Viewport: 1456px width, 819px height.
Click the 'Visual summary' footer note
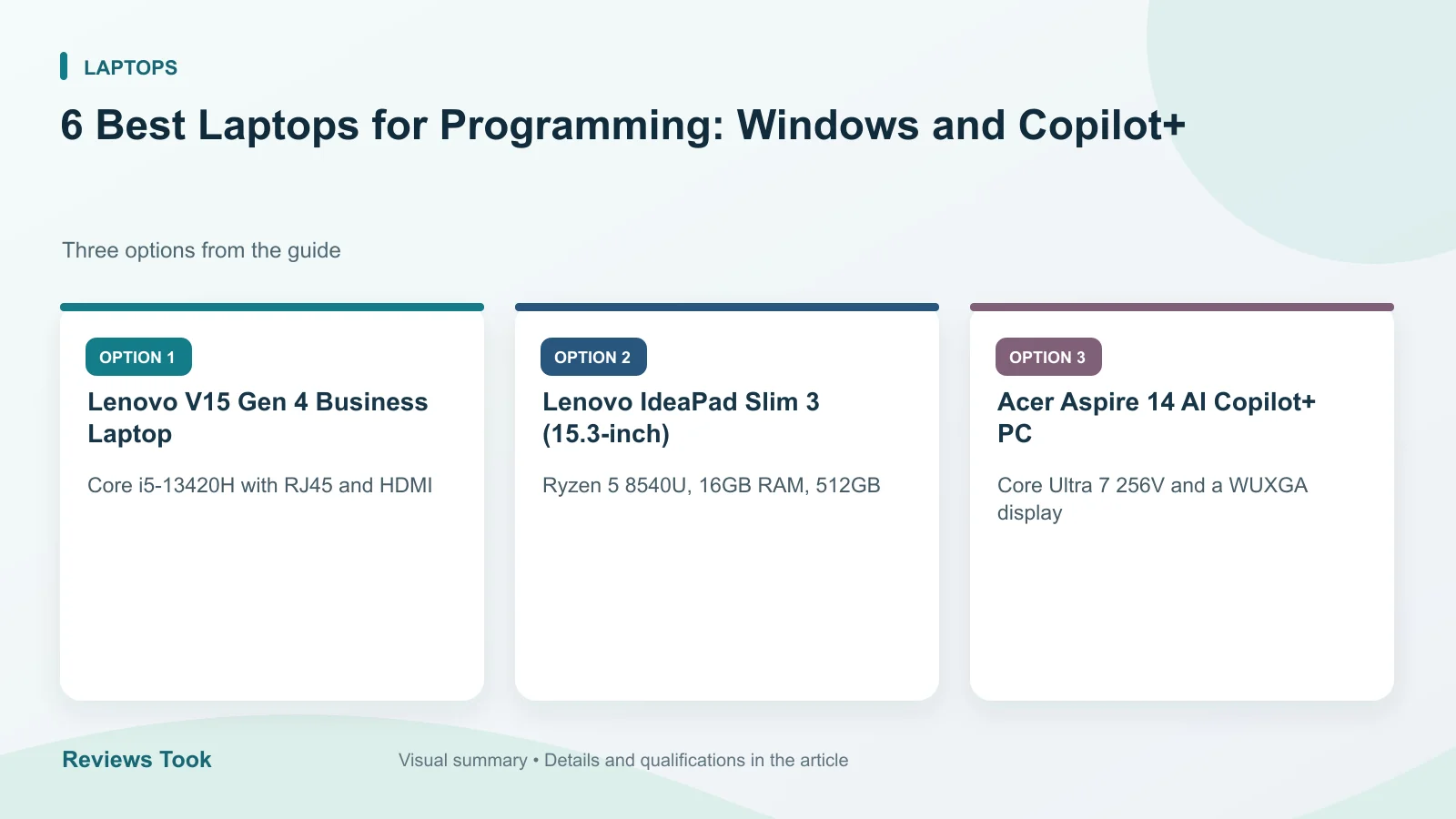point(623,760)
